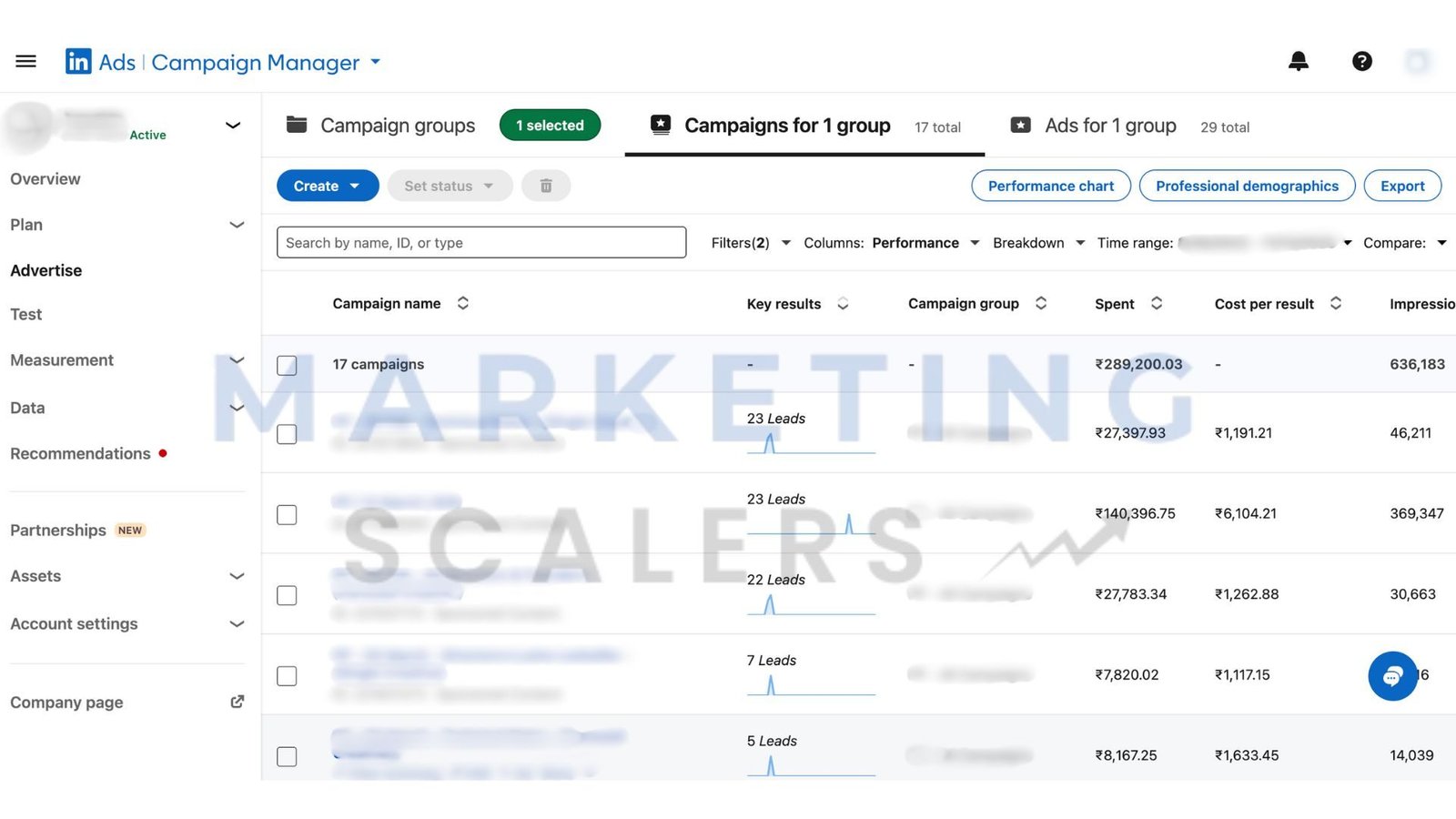Viewport: 1456px width, 819px height.
Task: Check the checkbox on the first 23 Leads row
Action: coord(287,434)
